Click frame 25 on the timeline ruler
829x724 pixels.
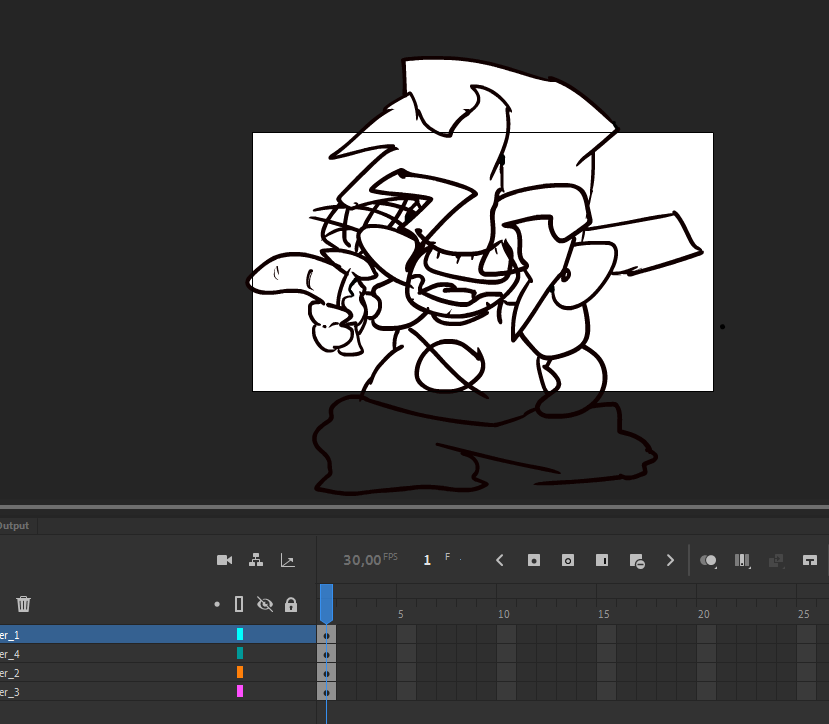click(x=803, y=614)
